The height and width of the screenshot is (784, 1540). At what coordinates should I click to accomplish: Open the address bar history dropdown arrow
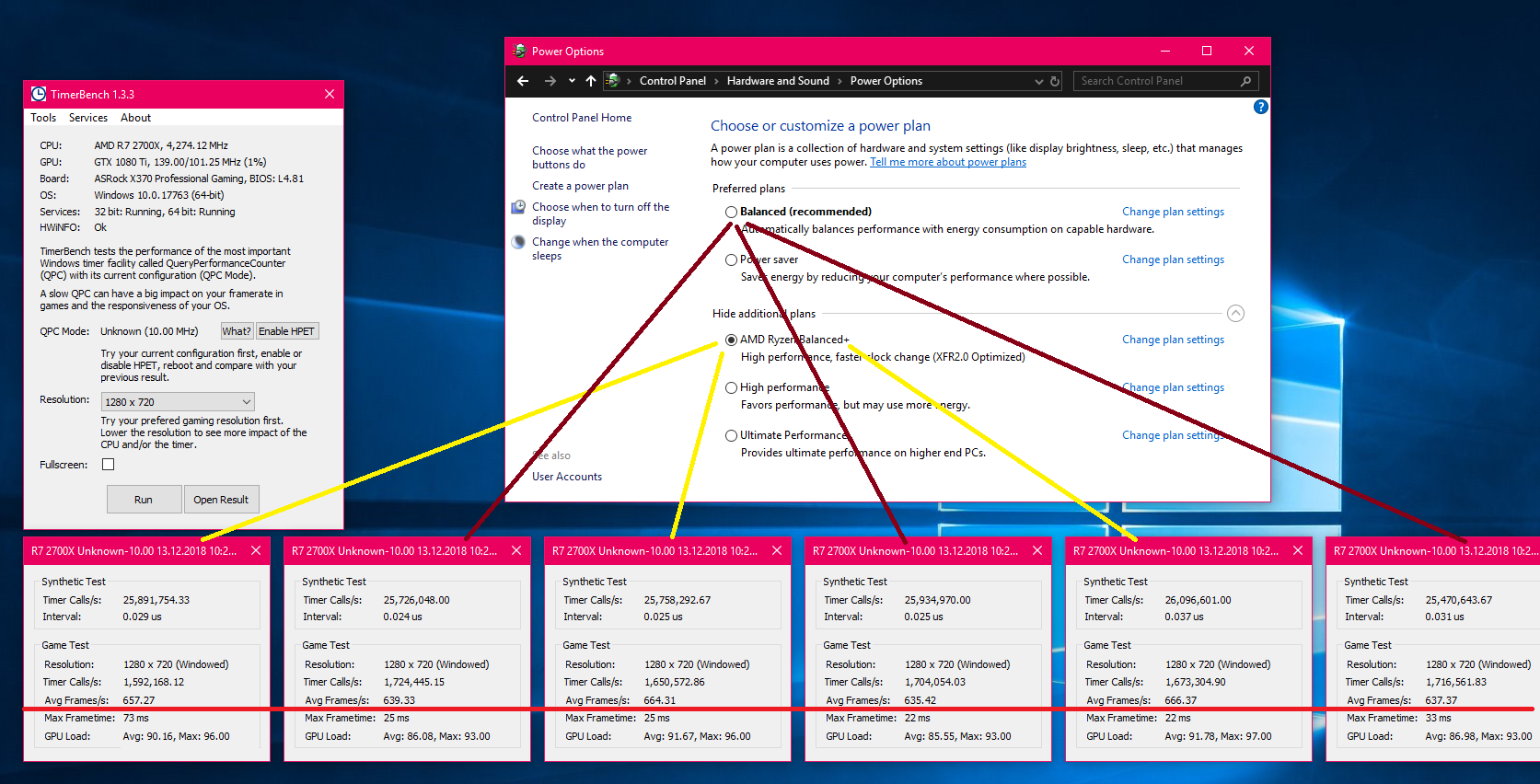pyautogui.click(x=1038, y=81)
